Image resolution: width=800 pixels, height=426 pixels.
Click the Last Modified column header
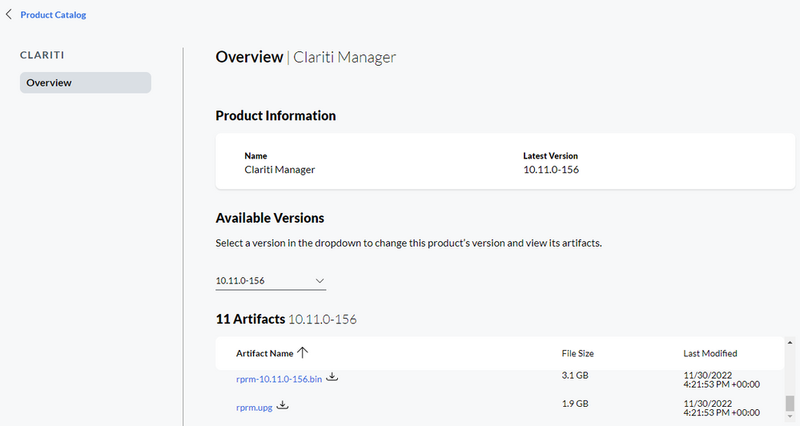click(x=710, y=353)
